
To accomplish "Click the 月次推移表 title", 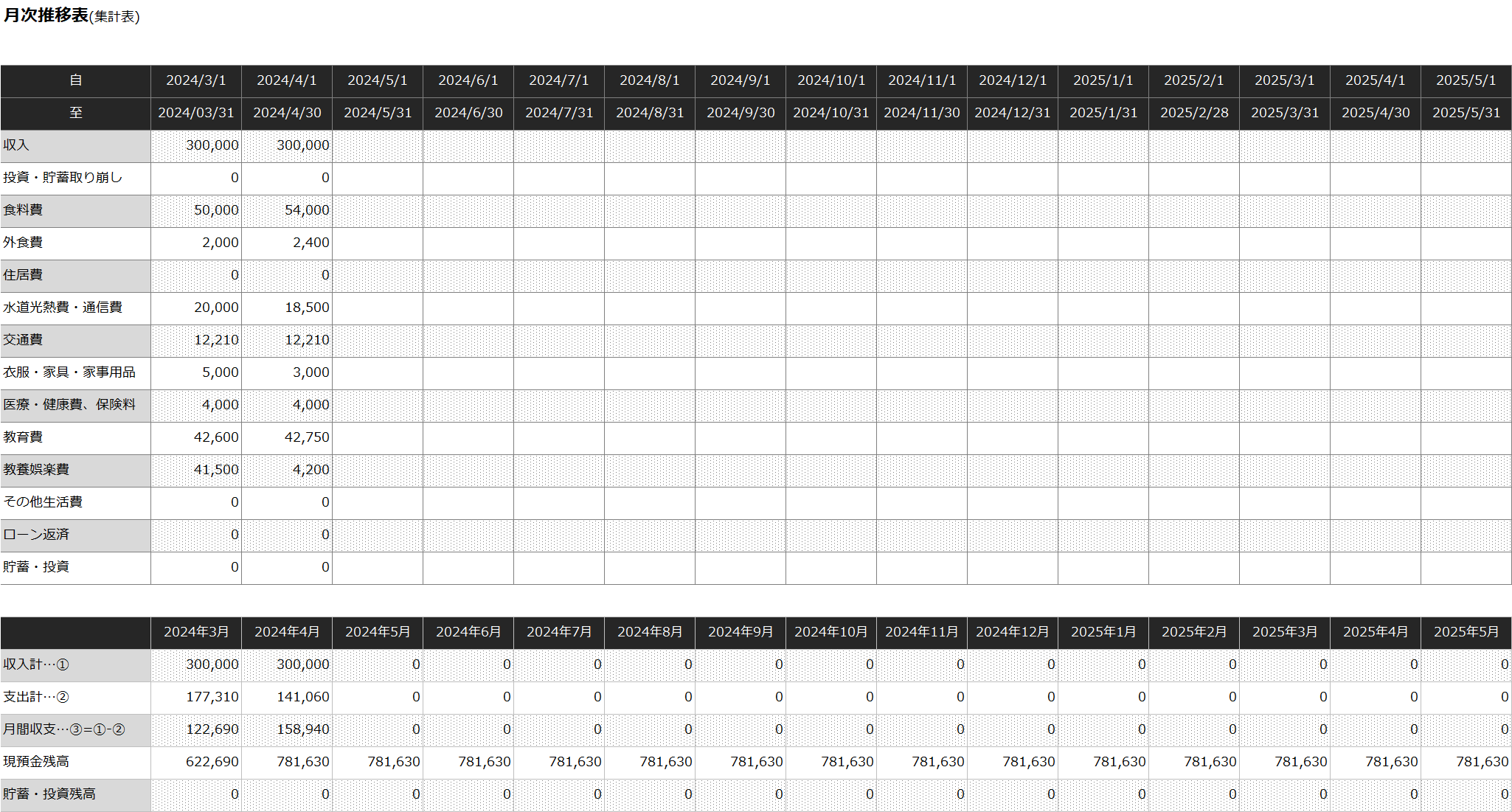I will click(46, 15).
